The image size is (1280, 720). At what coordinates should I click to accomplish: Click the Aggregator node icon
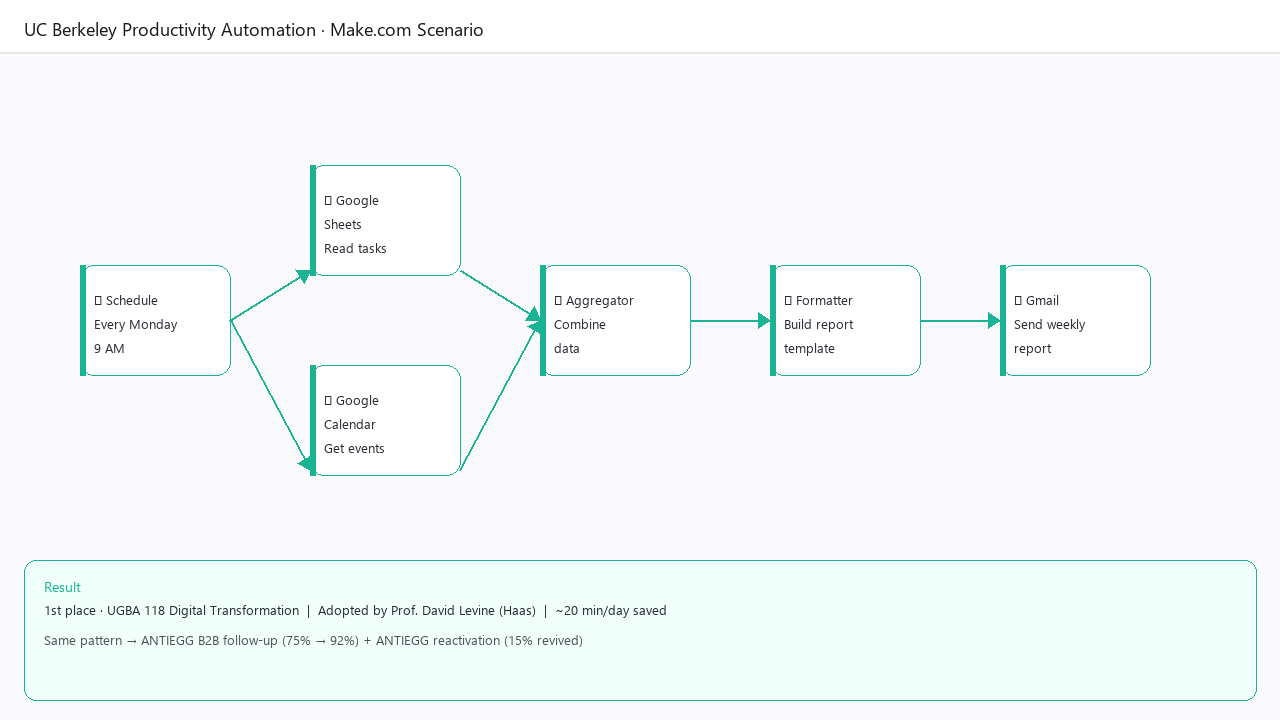(558, 301)
